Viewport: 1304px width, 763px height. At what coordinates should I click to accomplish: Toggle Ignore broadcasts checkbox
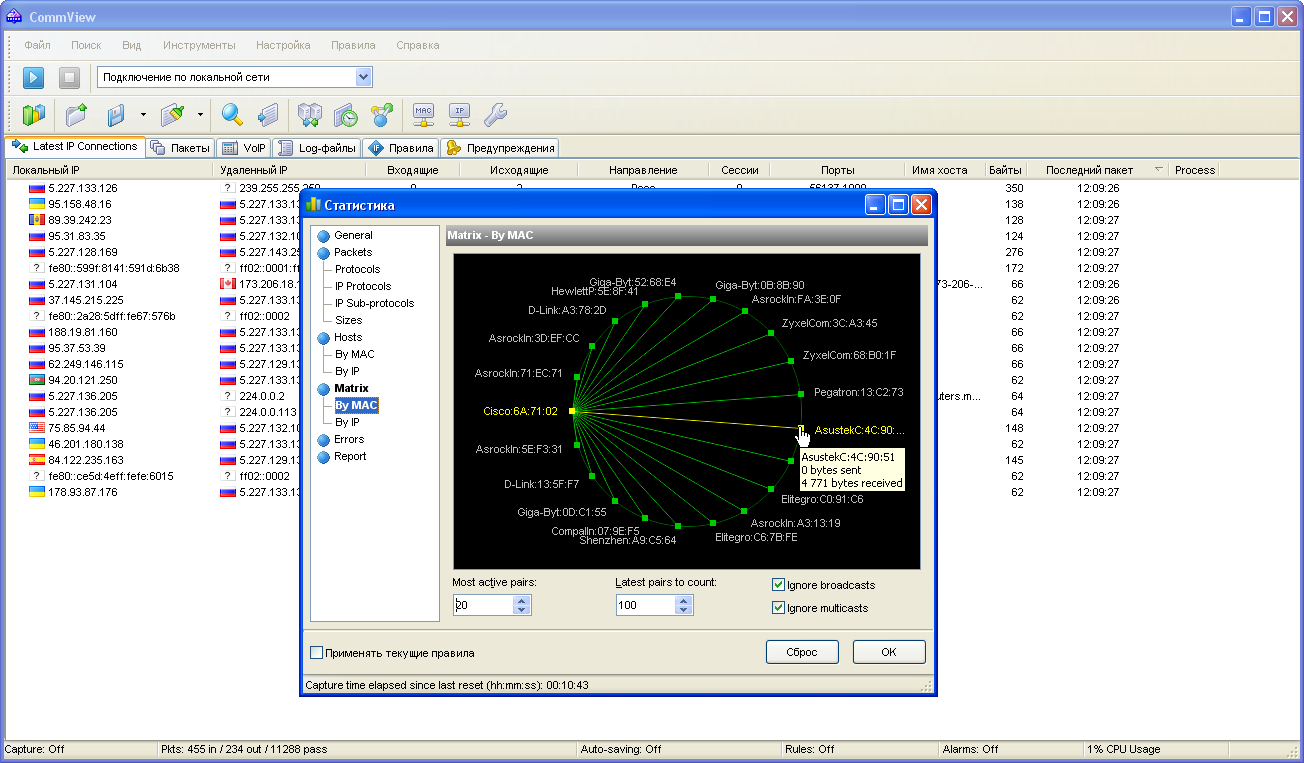779,585
